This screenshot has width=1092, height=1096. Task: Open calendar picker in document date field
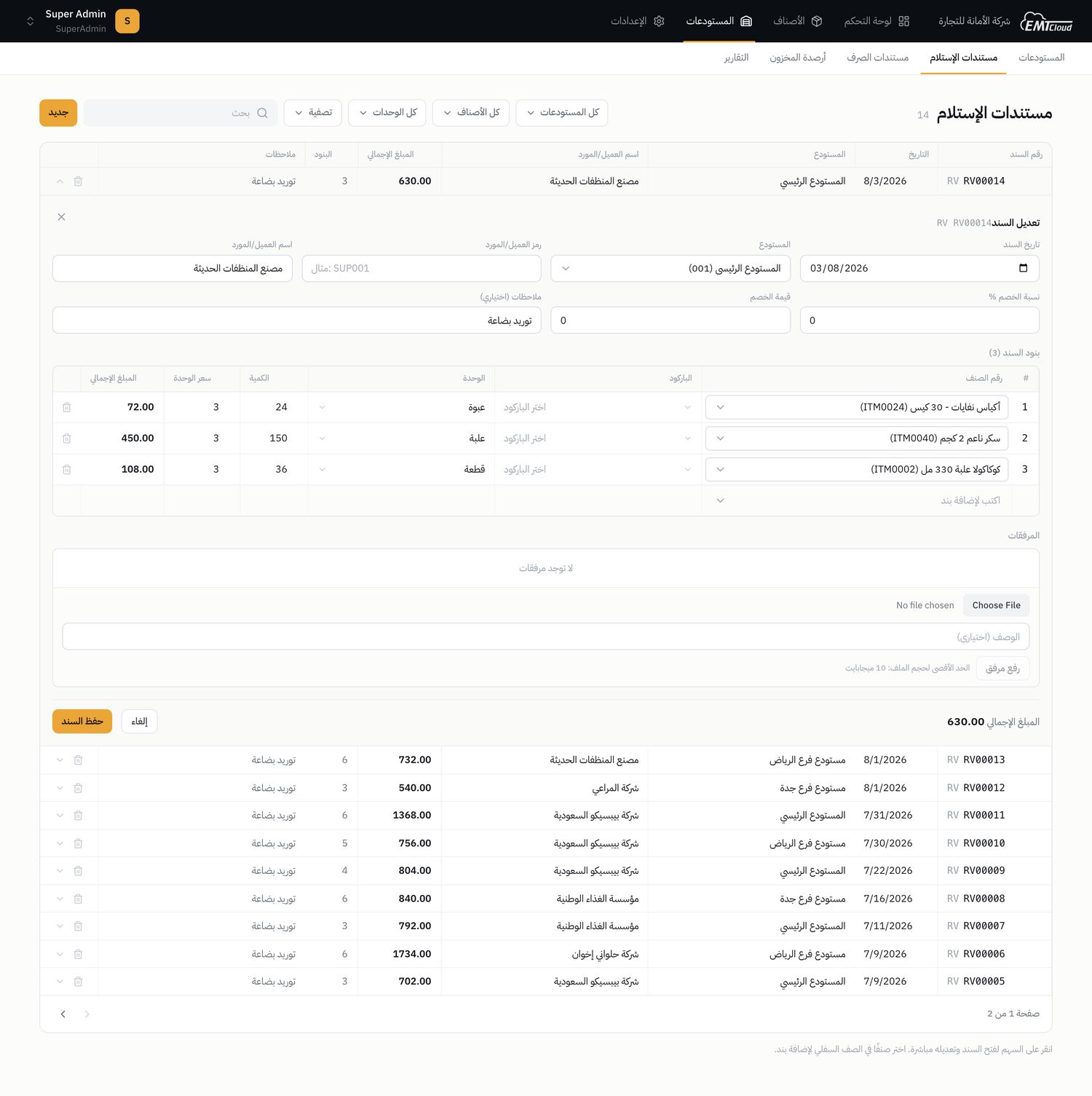pos(1023,268)
